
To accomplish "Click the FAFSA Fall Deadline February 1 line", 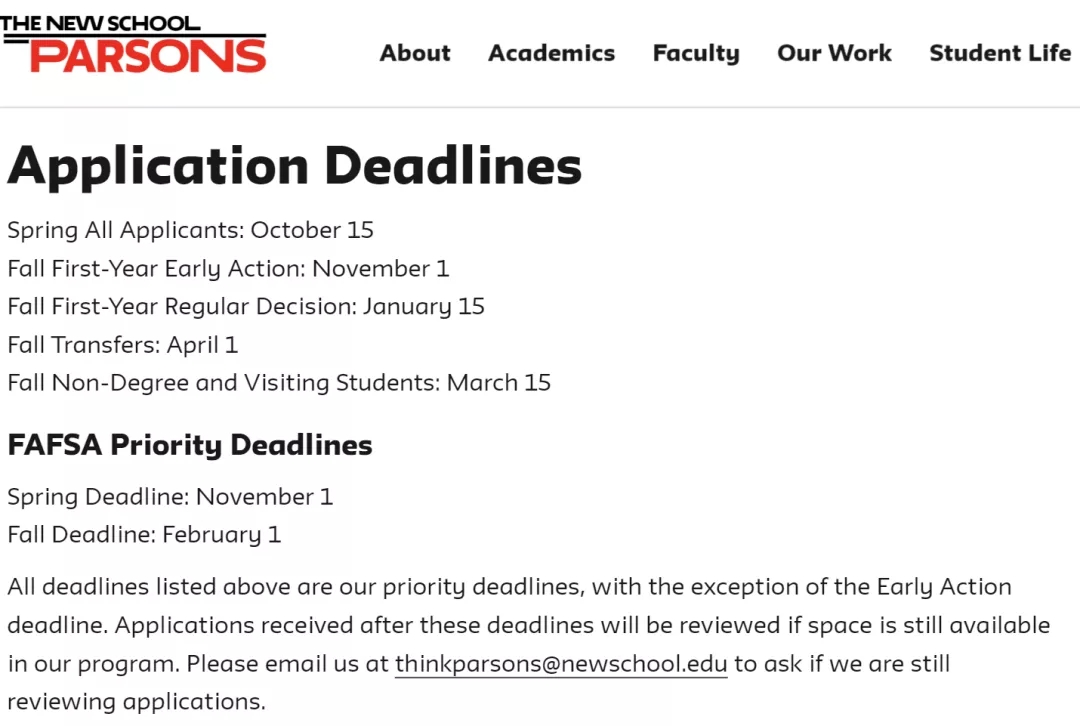I will point(144,535).
